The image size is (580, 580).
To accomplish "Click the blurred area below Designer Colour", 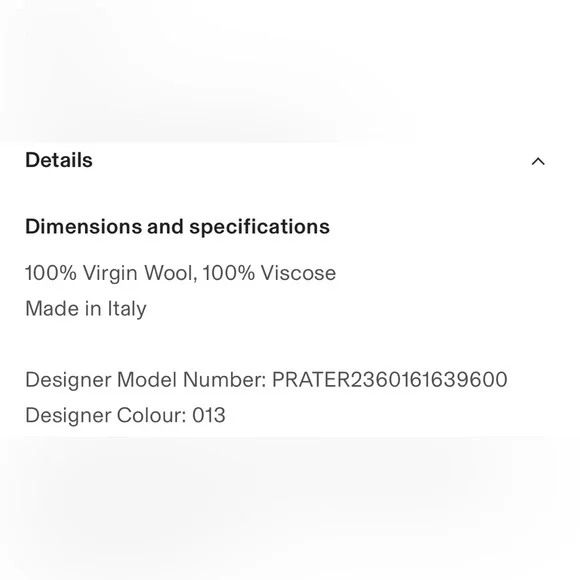I will pyautogui.click(x=290, y=509).
